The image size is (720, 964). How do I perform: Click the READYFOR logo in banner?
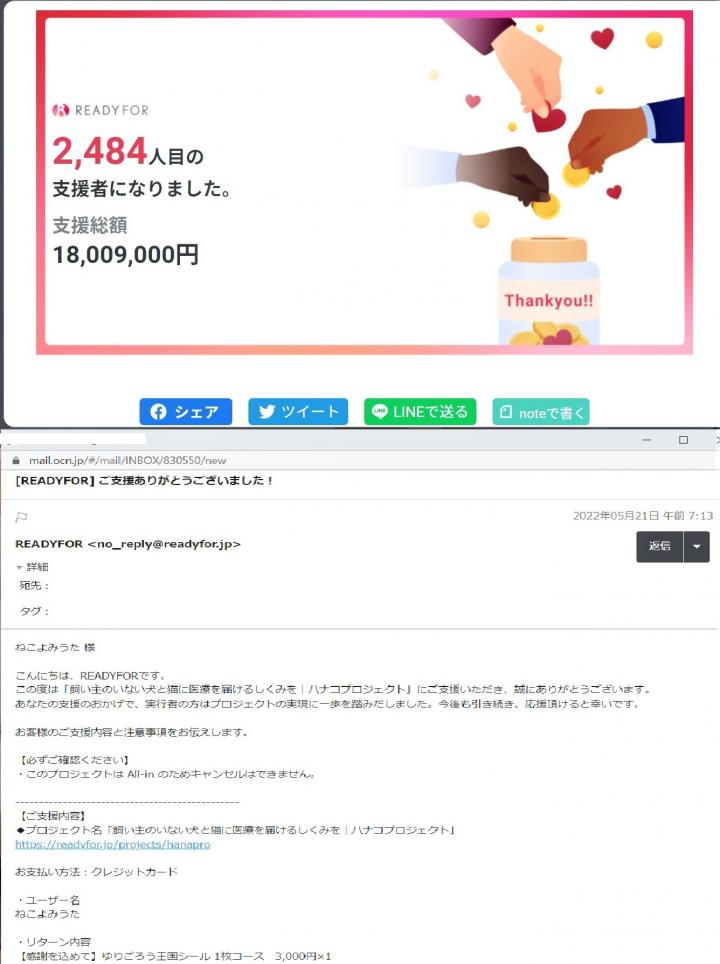[100, 110]
